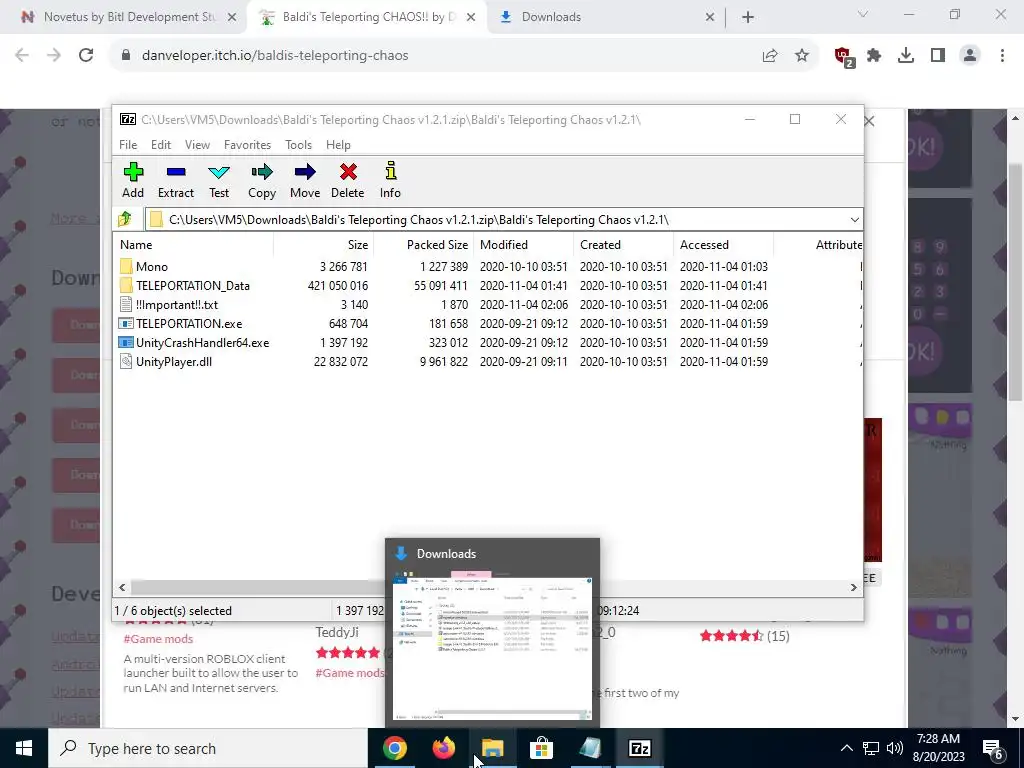Open File Explorer from the taskbar
Screen dimensions: 1024x768
coord(492,748)
